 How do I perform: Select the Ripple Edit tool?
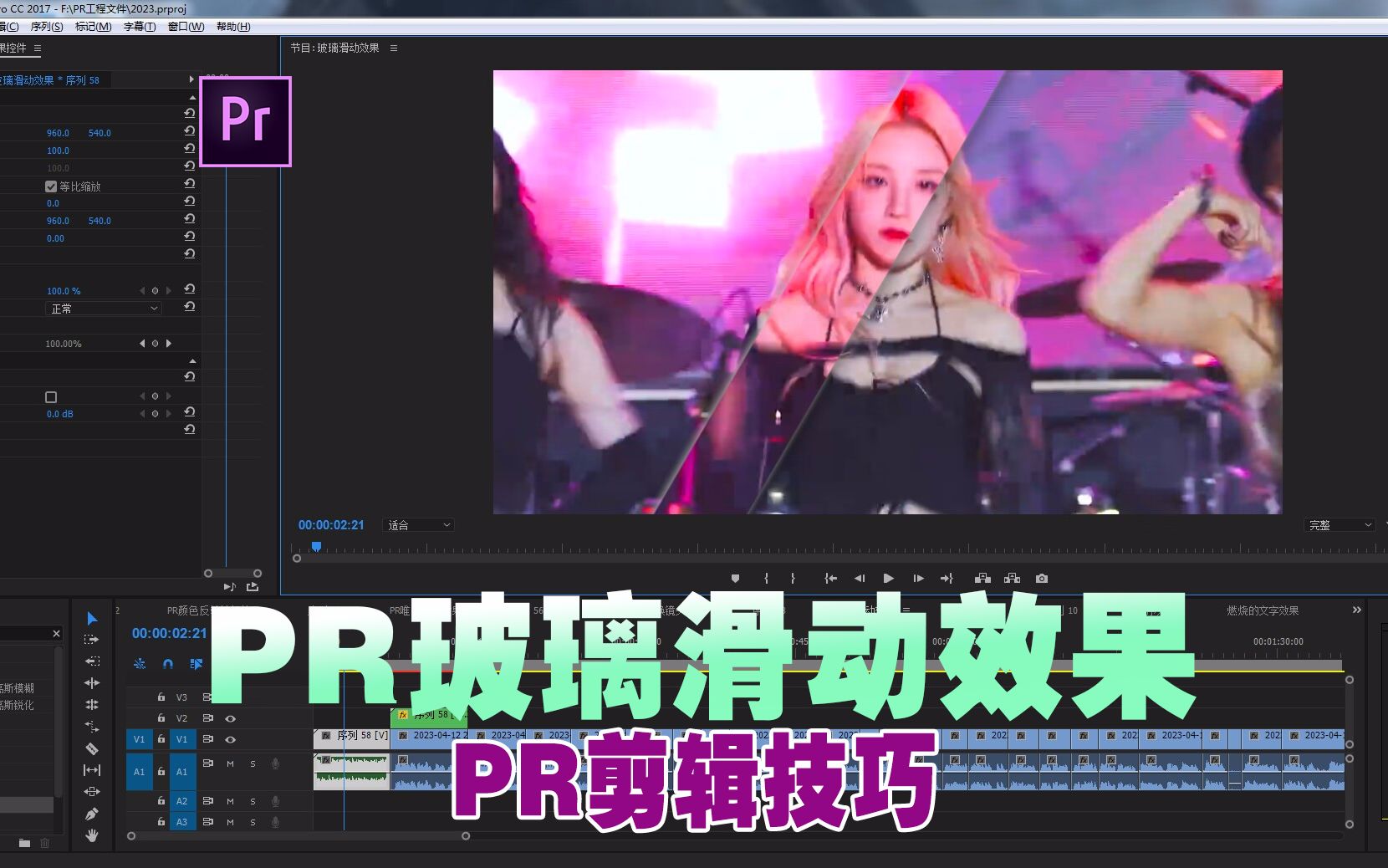coord(92,683)
